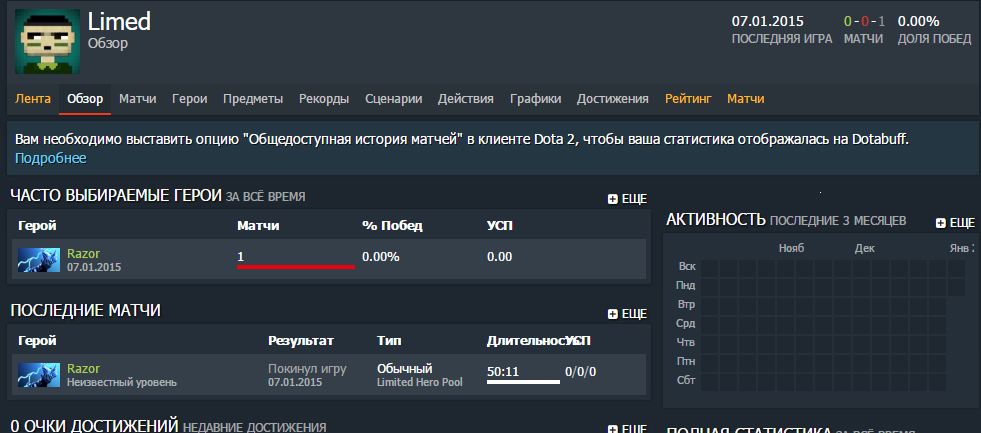Click the Limed player avatar

[x=47, y=42]
